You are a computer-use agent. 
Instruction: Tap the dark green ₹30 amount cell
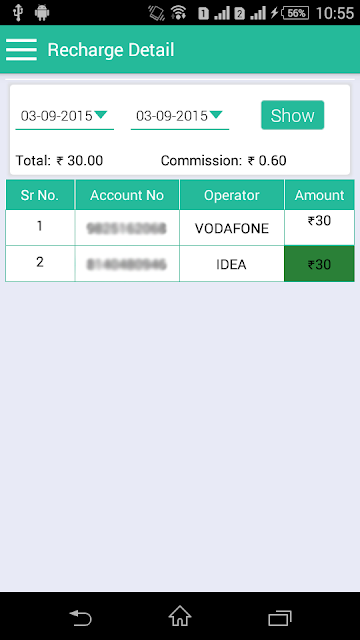(x=319, y=264)
